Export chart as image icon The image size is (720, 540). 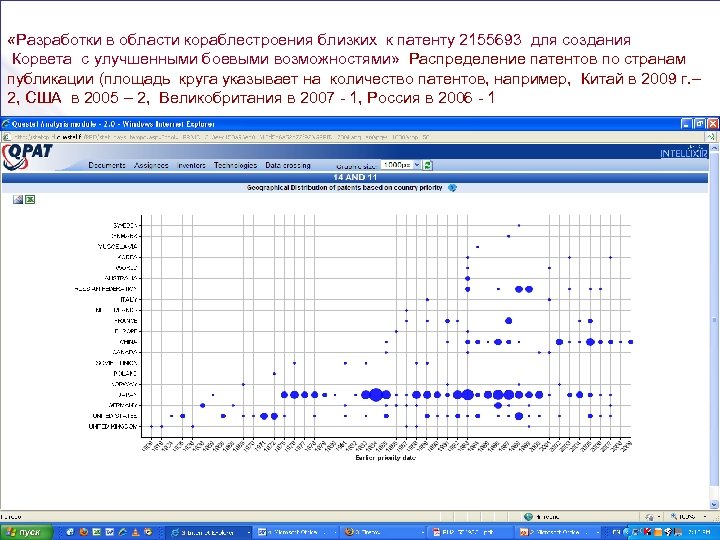(18, 199)
